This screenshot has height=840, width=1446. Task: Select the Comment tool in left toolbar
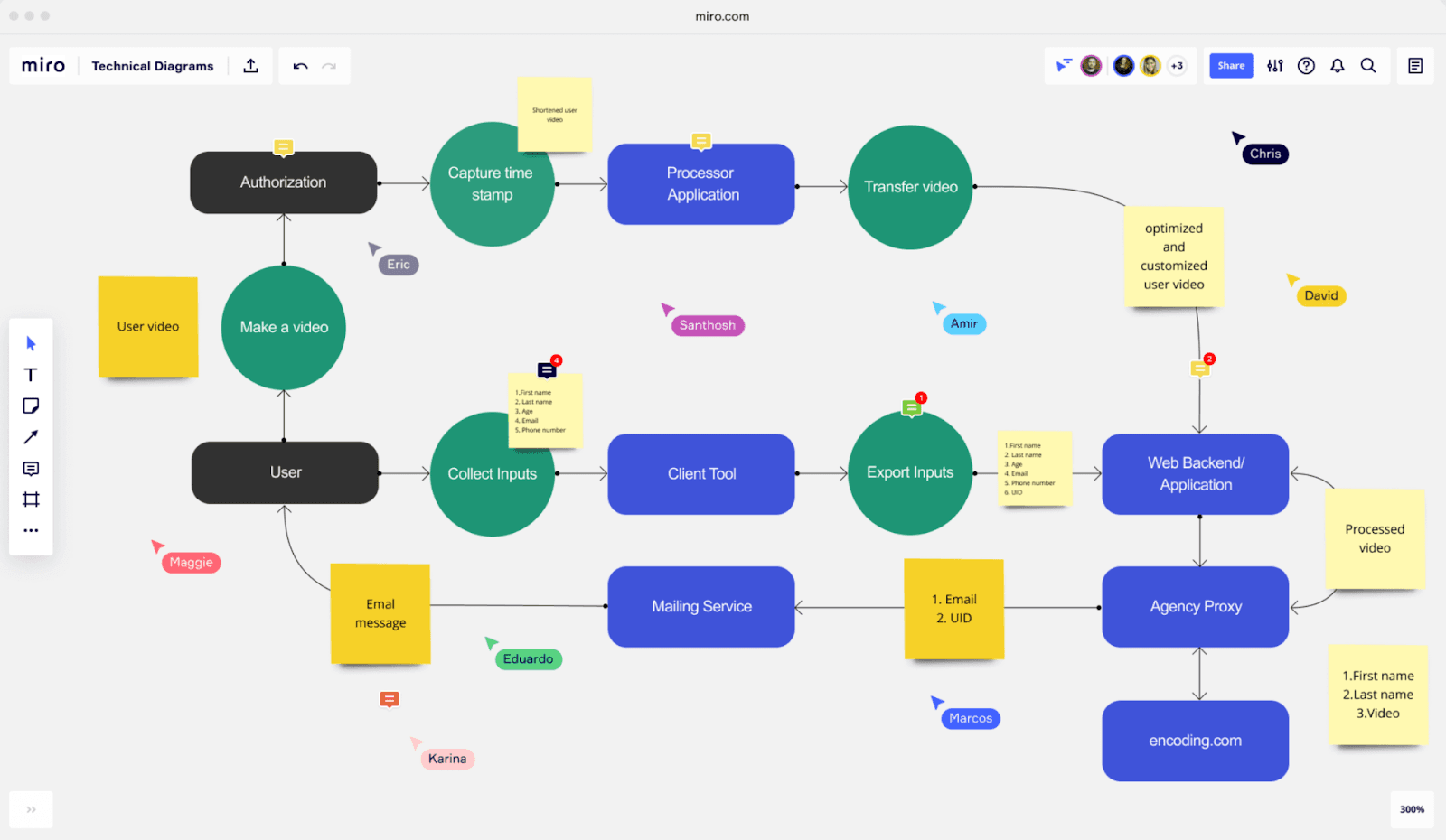pos(31,469)
